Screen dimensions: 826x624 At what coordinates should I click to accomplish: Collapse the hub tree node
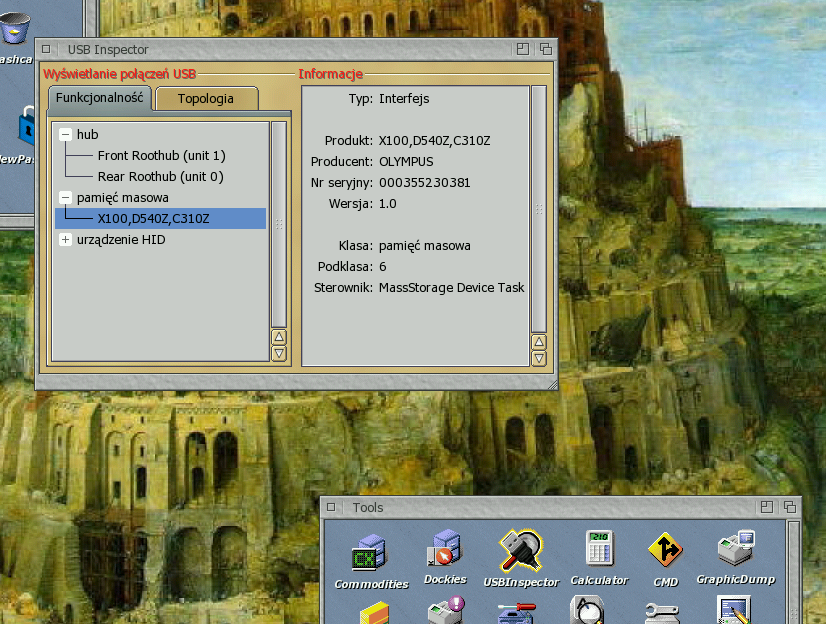65,135
